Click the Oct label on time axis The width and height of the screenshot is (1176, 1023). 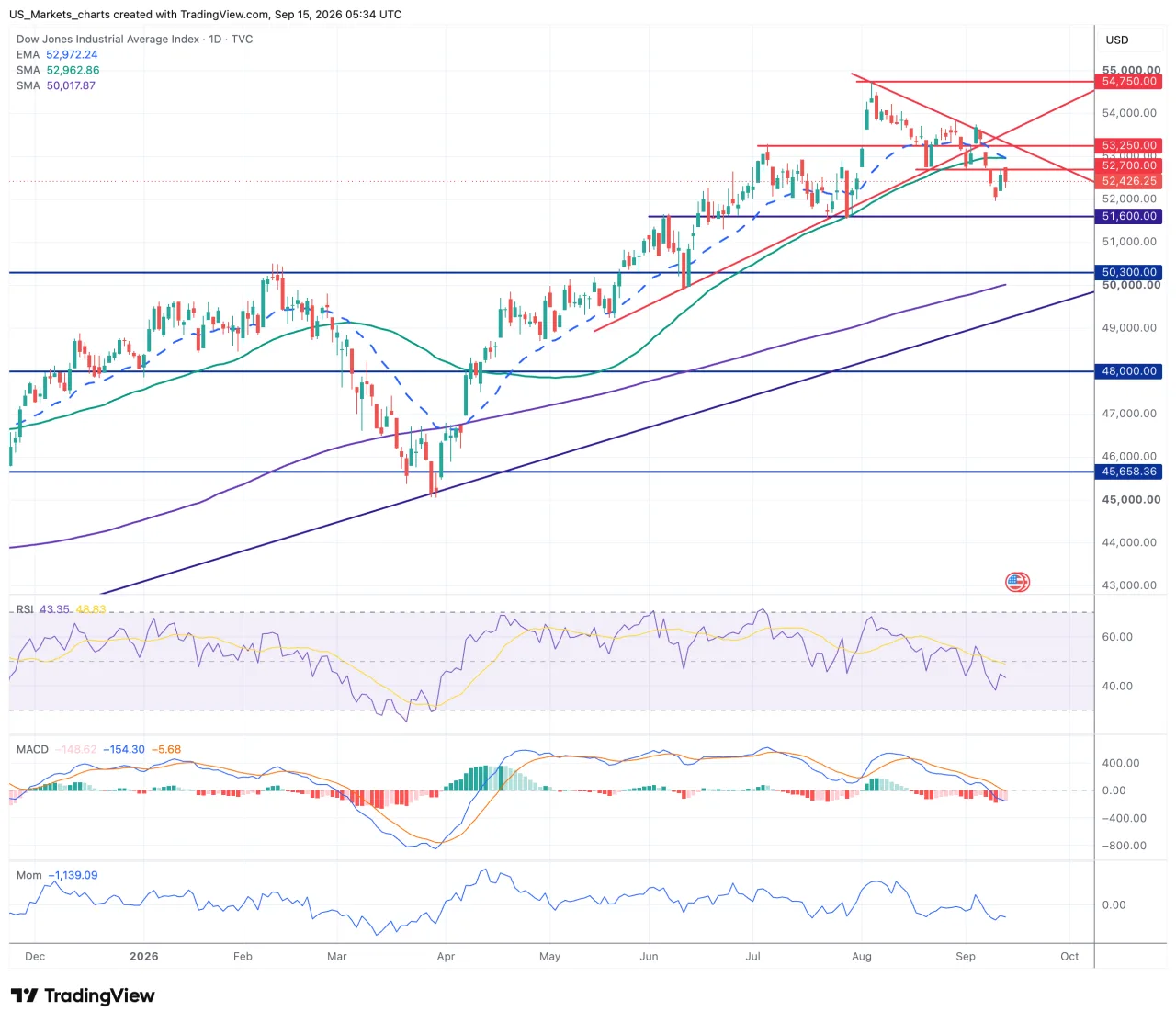click(1069, 956)
